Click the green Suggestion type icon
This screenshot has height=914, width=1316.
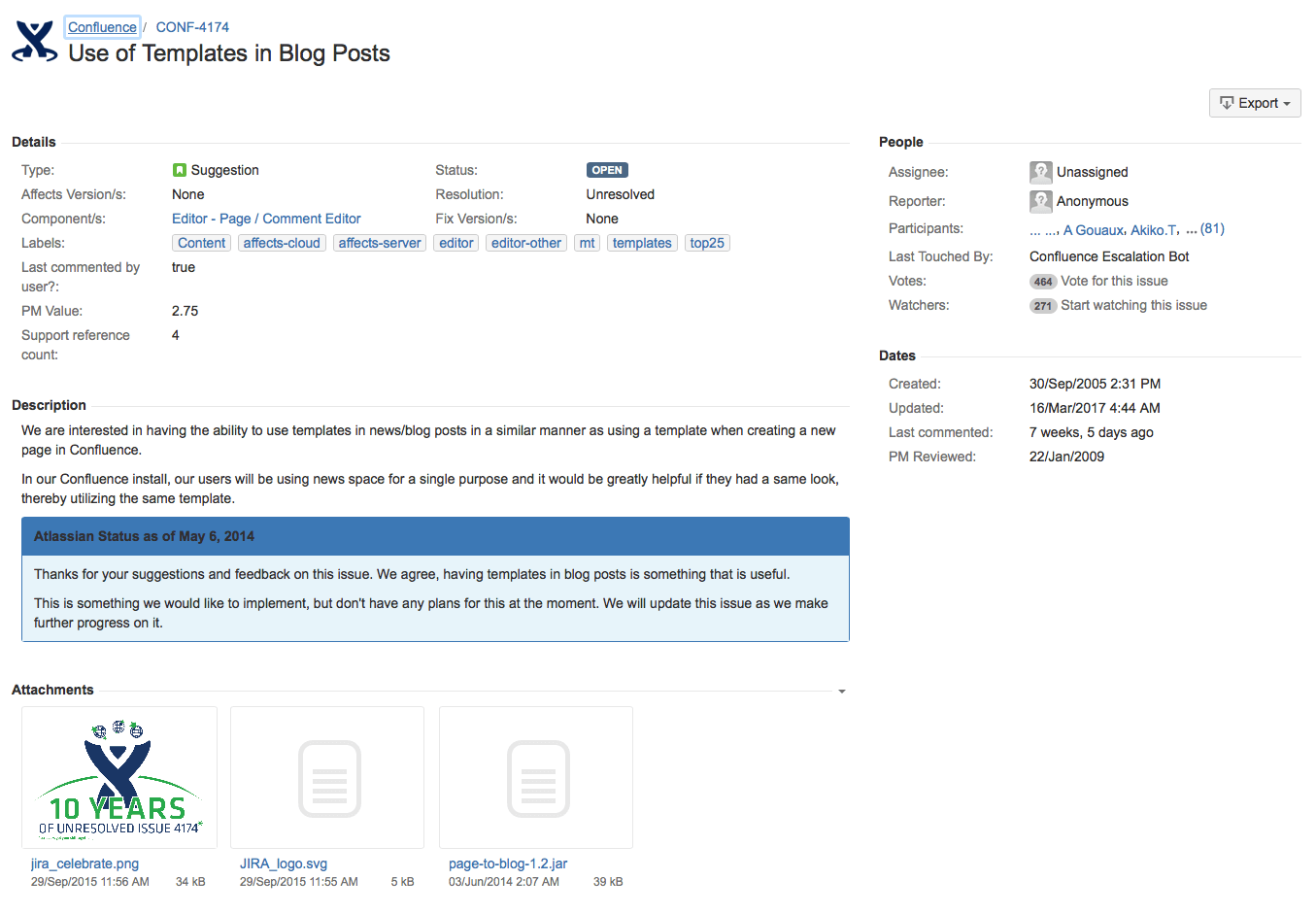[179, 170]
